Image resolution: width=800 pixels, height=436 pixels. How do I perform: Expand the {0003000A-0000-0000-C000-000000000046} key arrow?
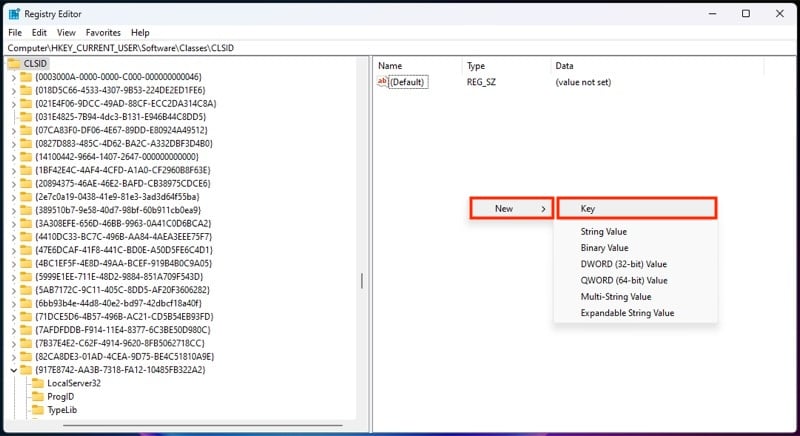pyautogui.click(x=14, y=77)
